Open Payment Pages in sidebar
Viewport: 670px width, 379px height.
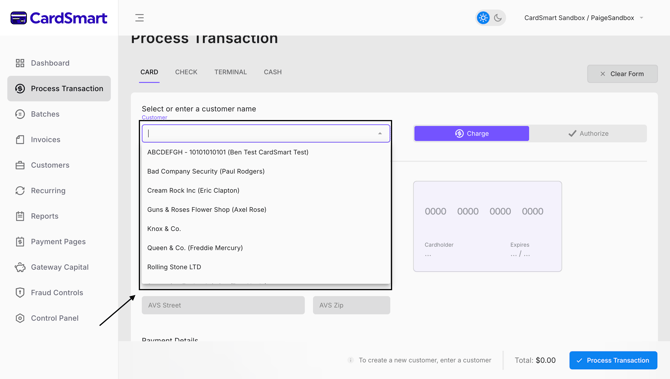click(59, 242)
